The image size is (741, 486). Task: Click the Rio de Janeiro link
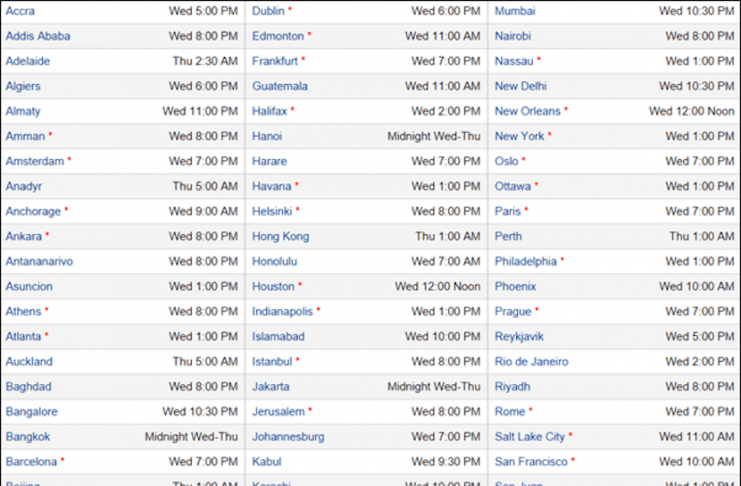point(532,362)
